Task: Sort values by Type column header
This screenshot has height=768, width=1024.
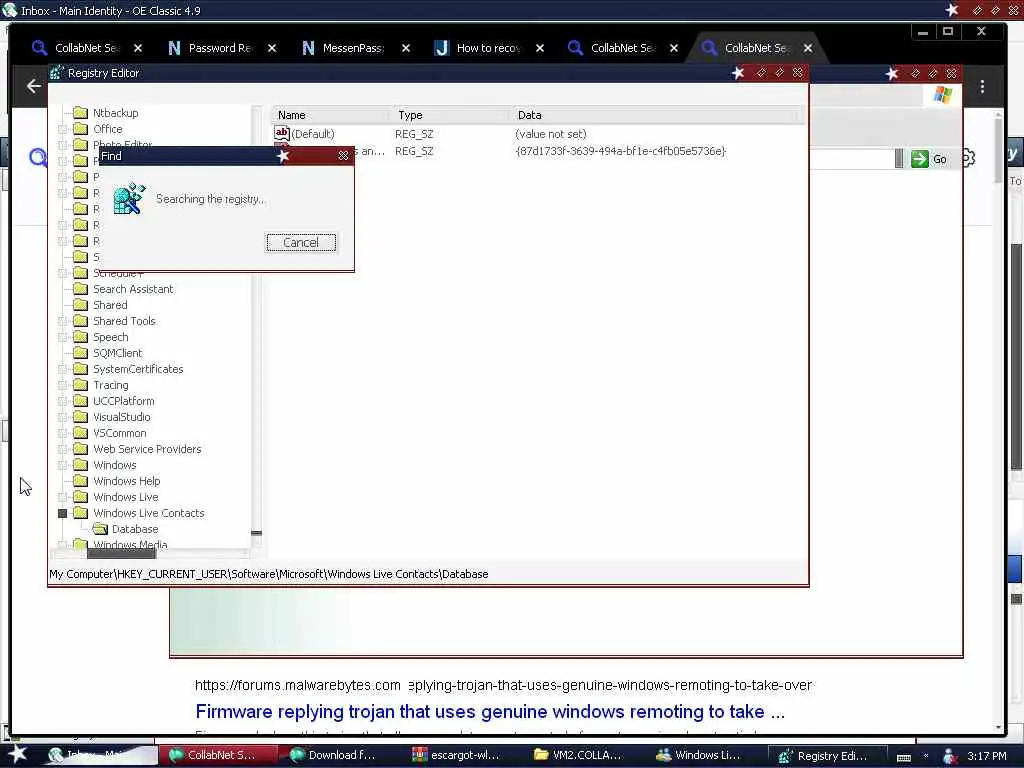Action: [451, 115]
